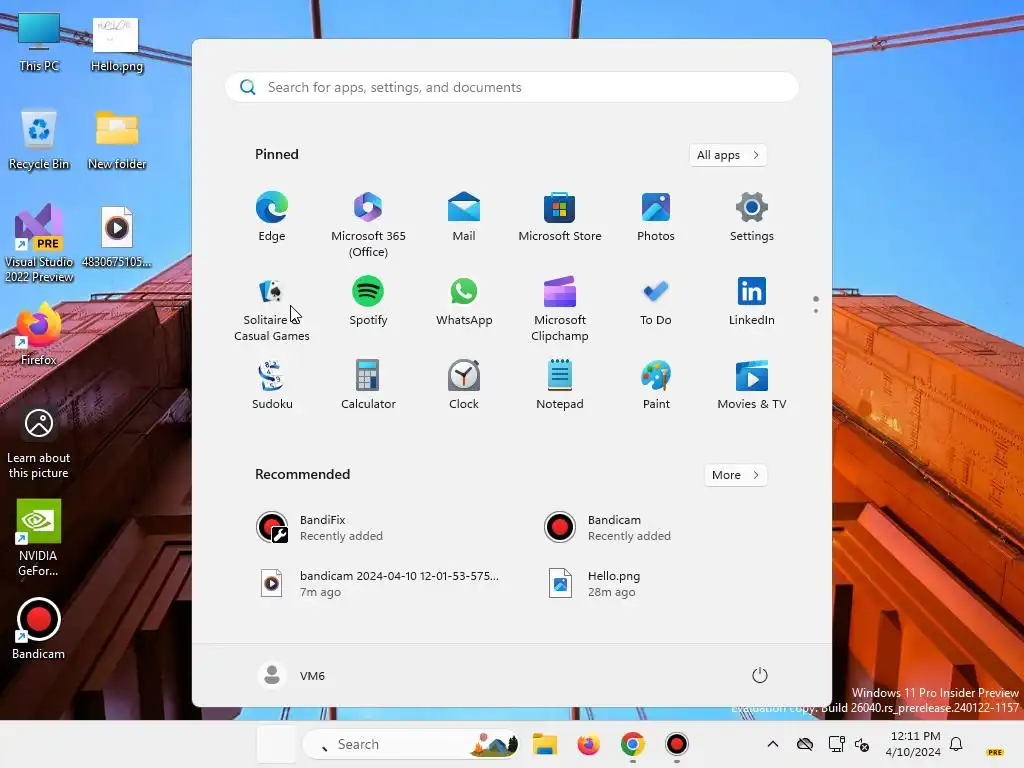
Task: Click the power button in Start menu
Action: (x=760, y=675)
